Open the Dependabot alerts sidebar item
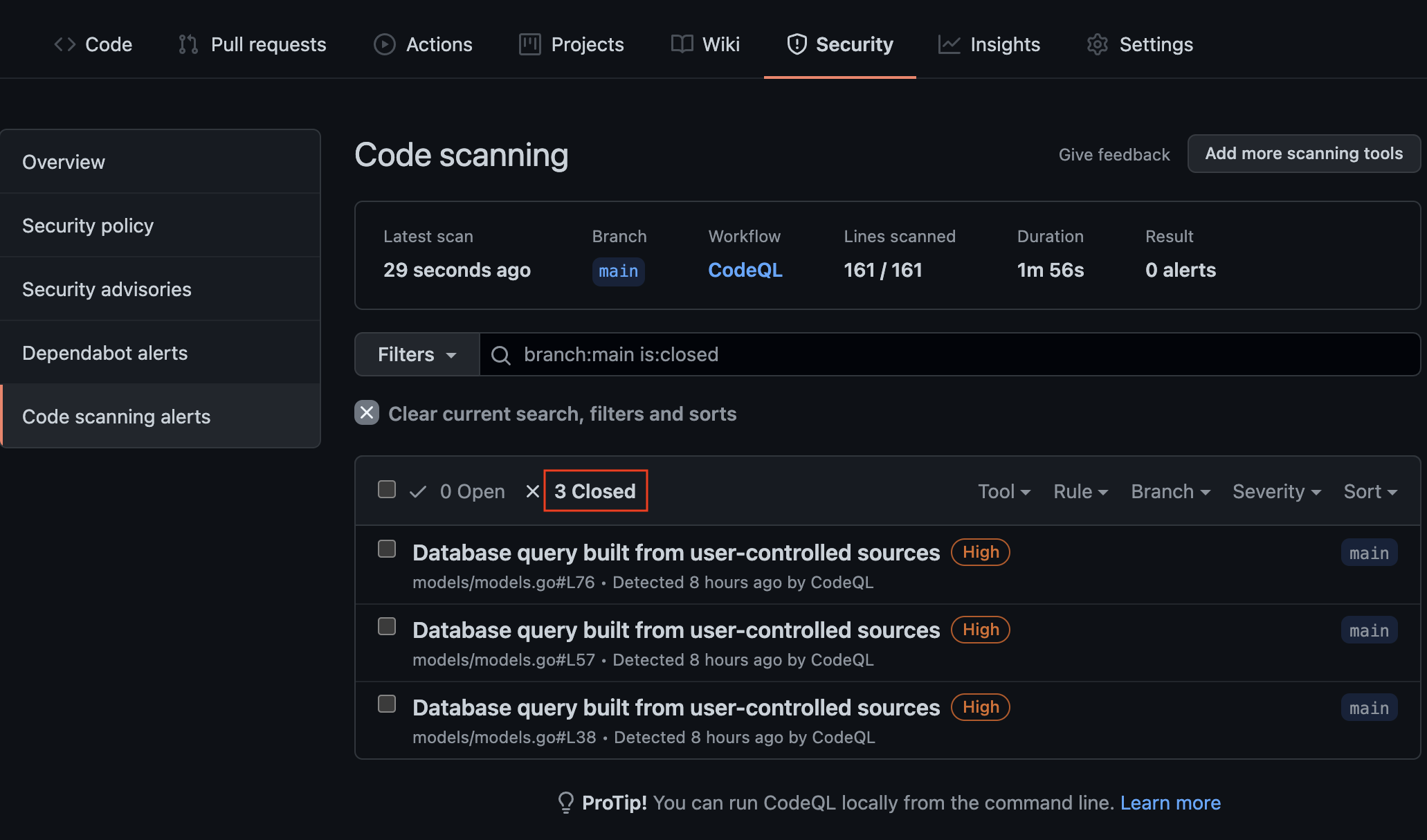Viewport: 1427px width, 840px height. click(105, 353)
